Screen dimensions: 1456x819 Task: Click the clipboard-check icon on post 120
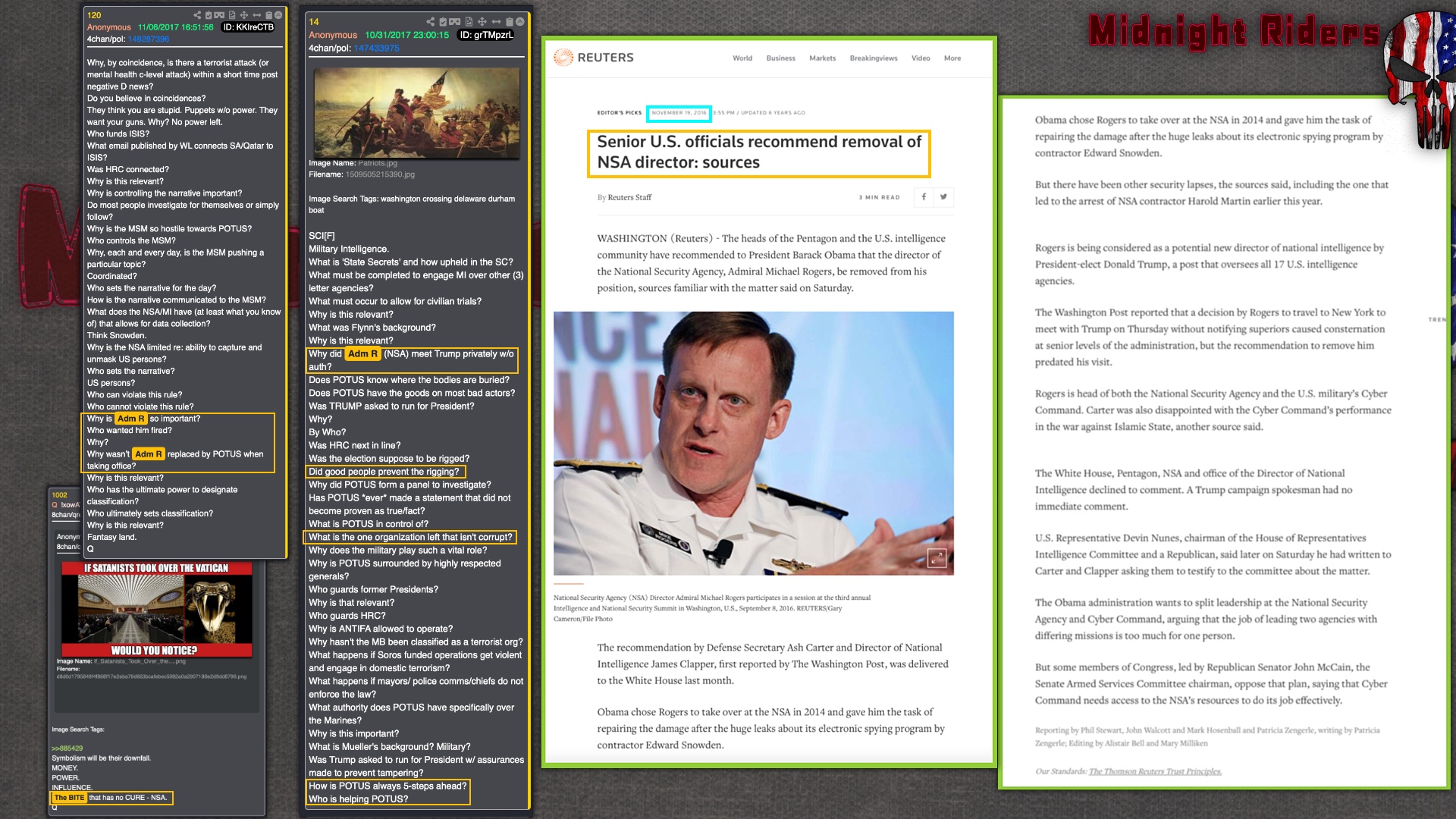pos(209,15)
